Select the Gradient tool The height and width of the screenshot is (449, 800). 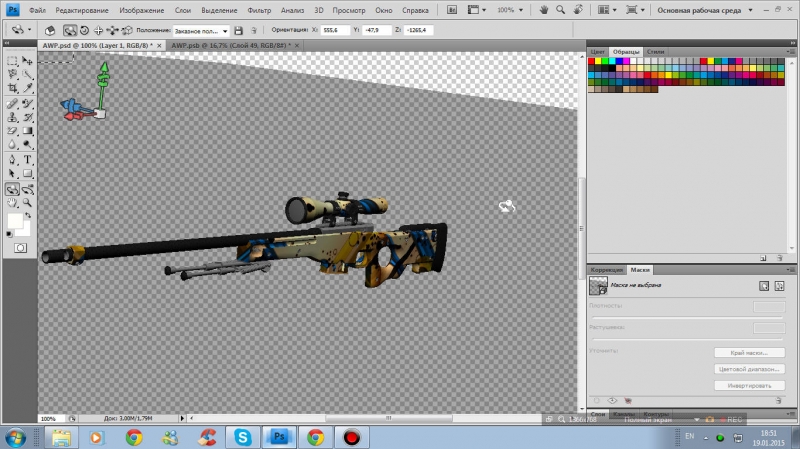(x=28, y=131)
